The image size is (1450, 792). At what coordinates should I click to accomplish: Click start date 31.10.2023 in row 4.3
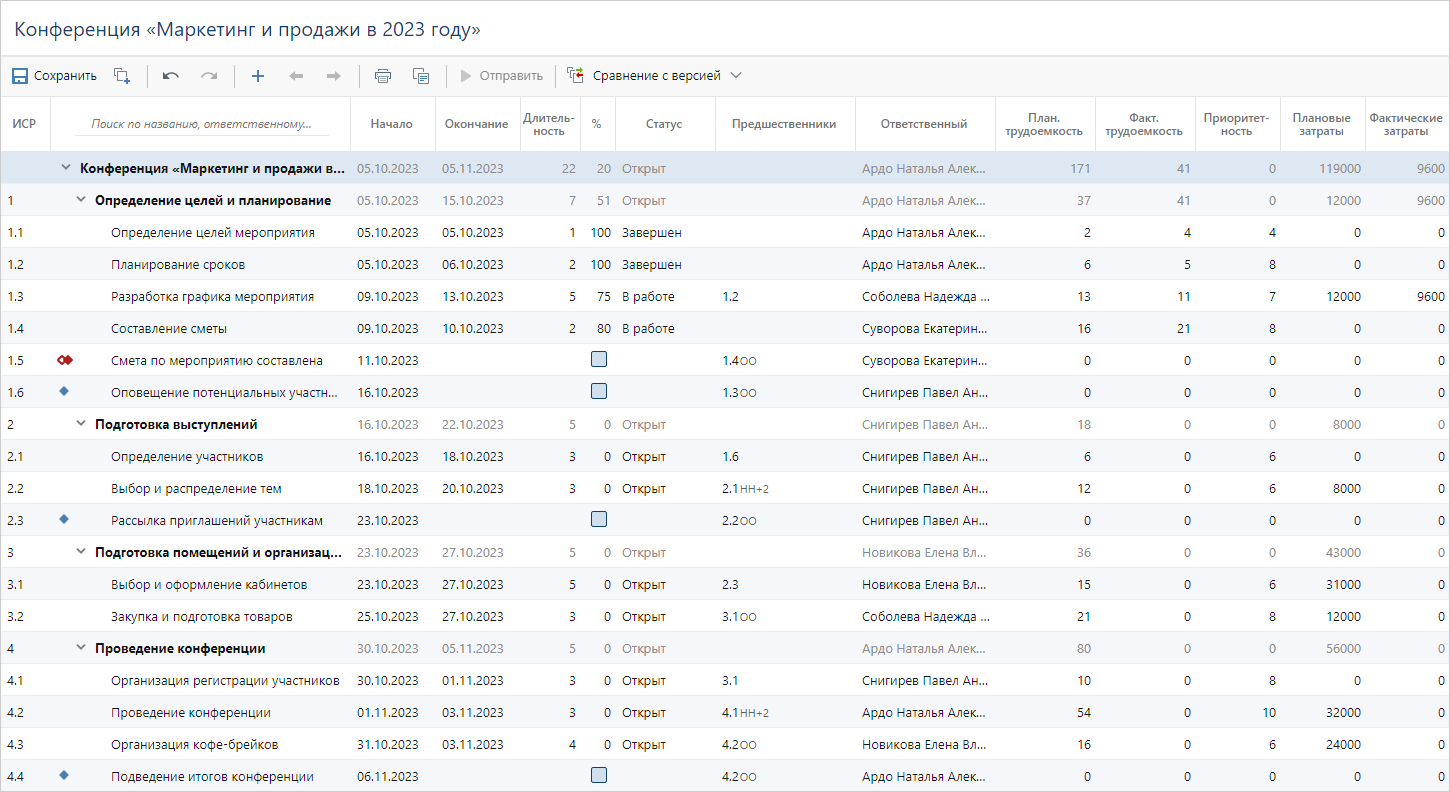tap(388, 744)
